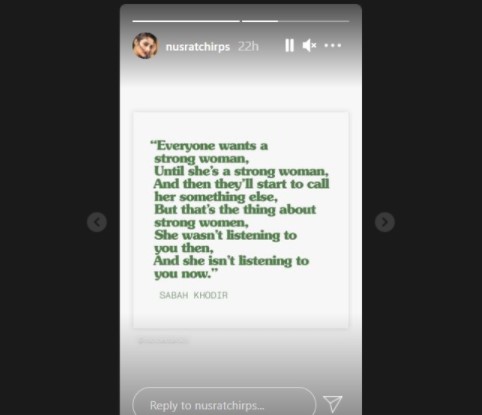The width and height of the screenshot is (482, 415).
Task: Click the paper plane share icon
Action: [333, 403]
